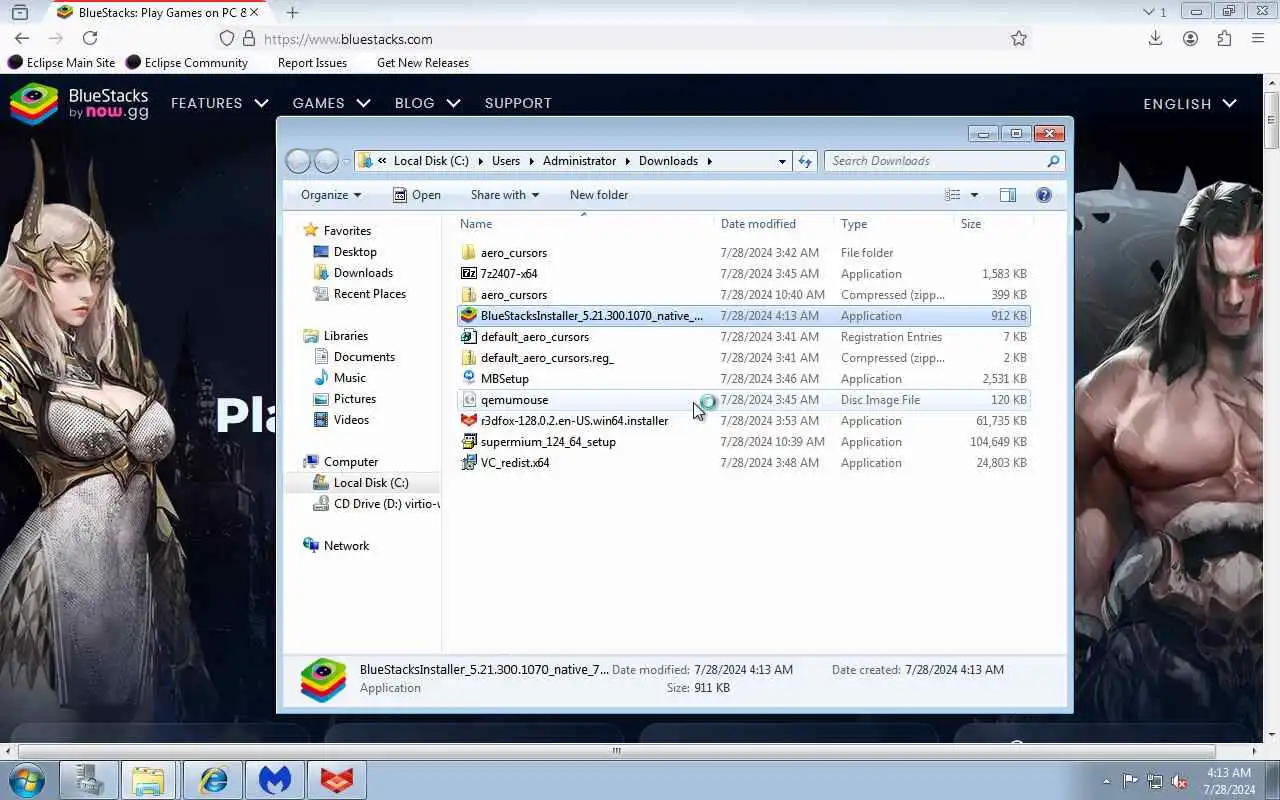
Task: Bookmark this page with the star icon
Action: click(x=1018, y=38)
